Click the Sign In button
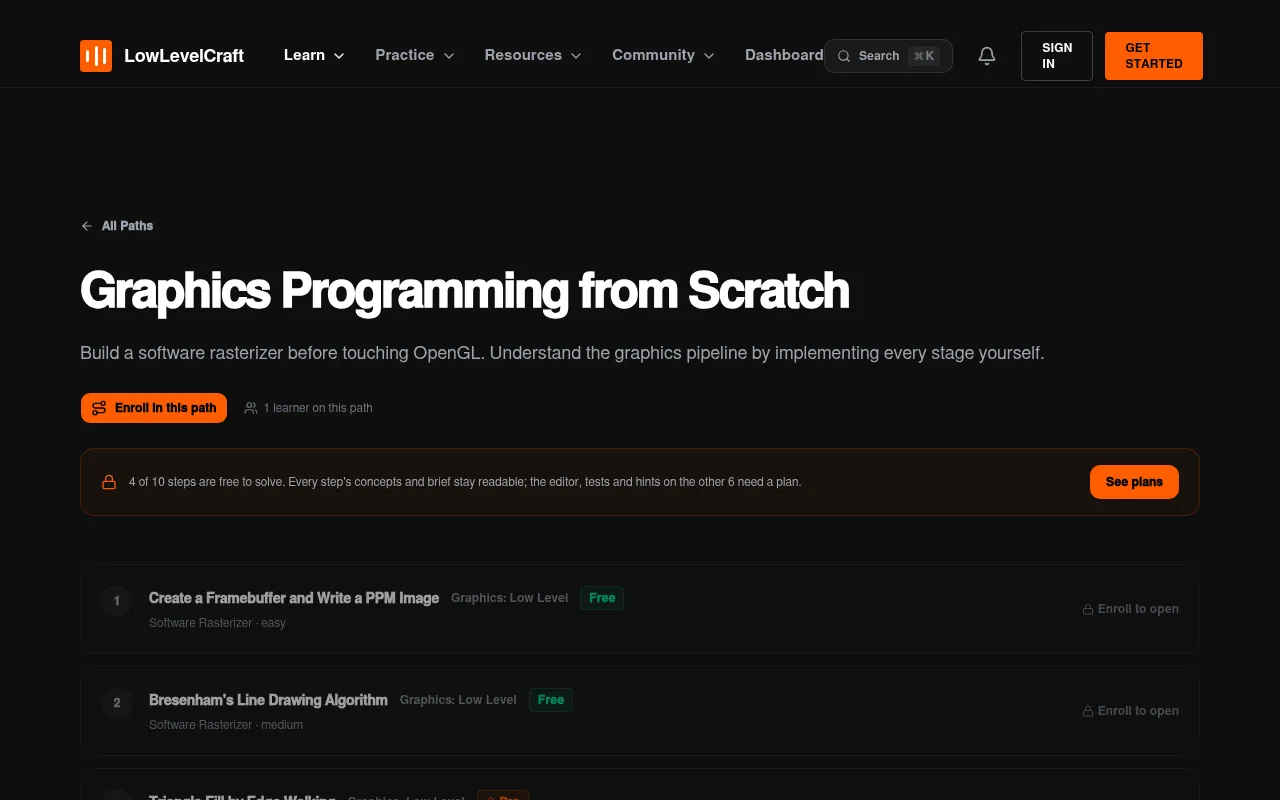The width and height of the screenshot is (1280, 800). (x=1057, y=56)
